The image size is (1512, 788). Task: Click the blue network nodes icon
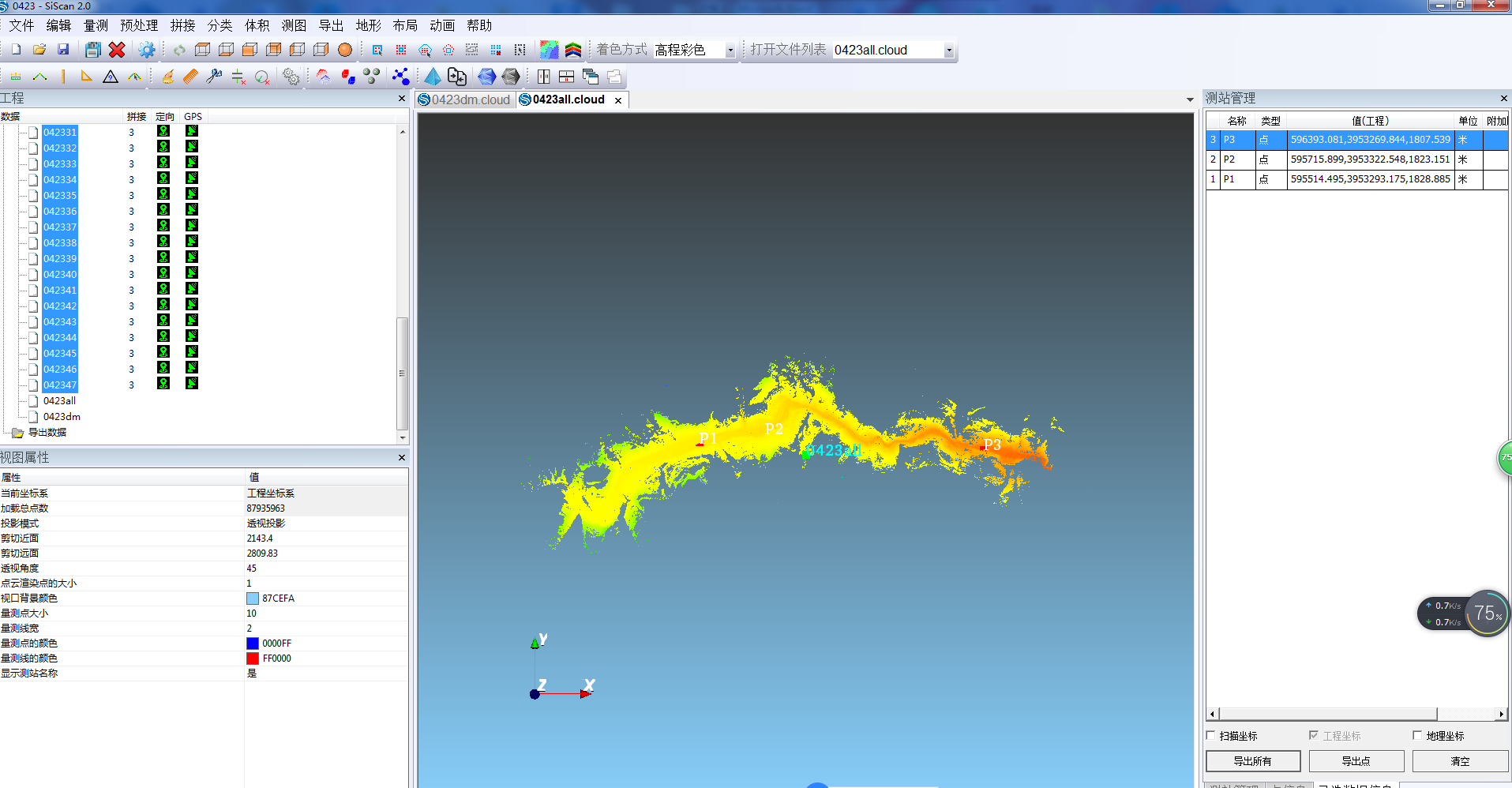[401, 77]
